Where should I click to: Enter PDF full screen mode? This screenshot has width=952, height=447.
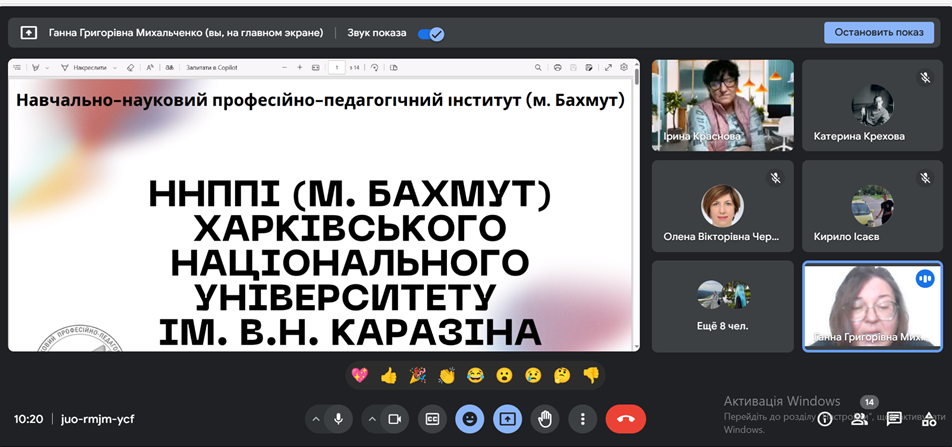point(608,67)
